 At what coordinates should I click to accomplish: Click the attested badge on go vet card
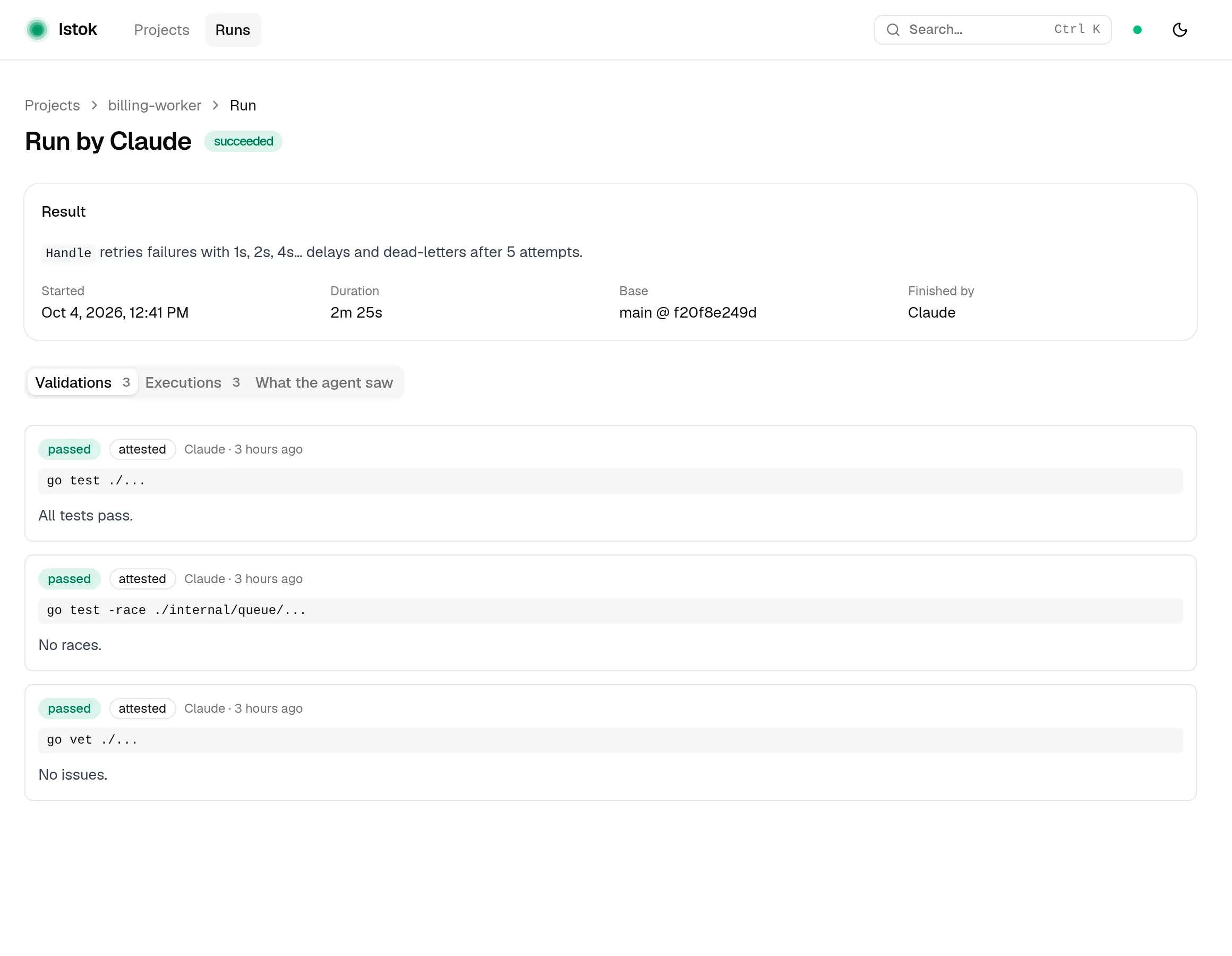[x=142, y=709]
